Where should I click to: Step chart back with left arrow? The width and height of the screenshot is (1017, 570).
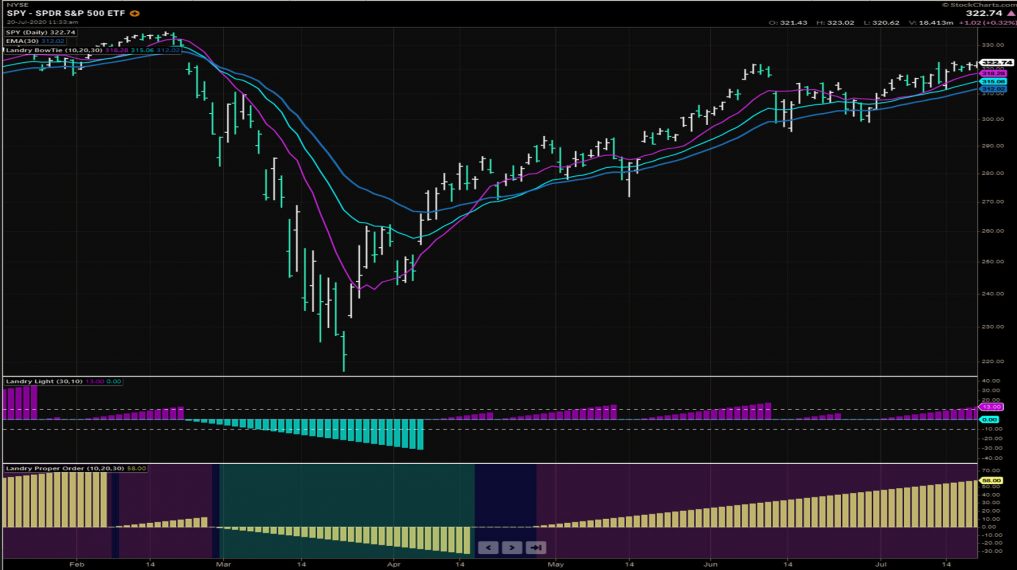488,548
